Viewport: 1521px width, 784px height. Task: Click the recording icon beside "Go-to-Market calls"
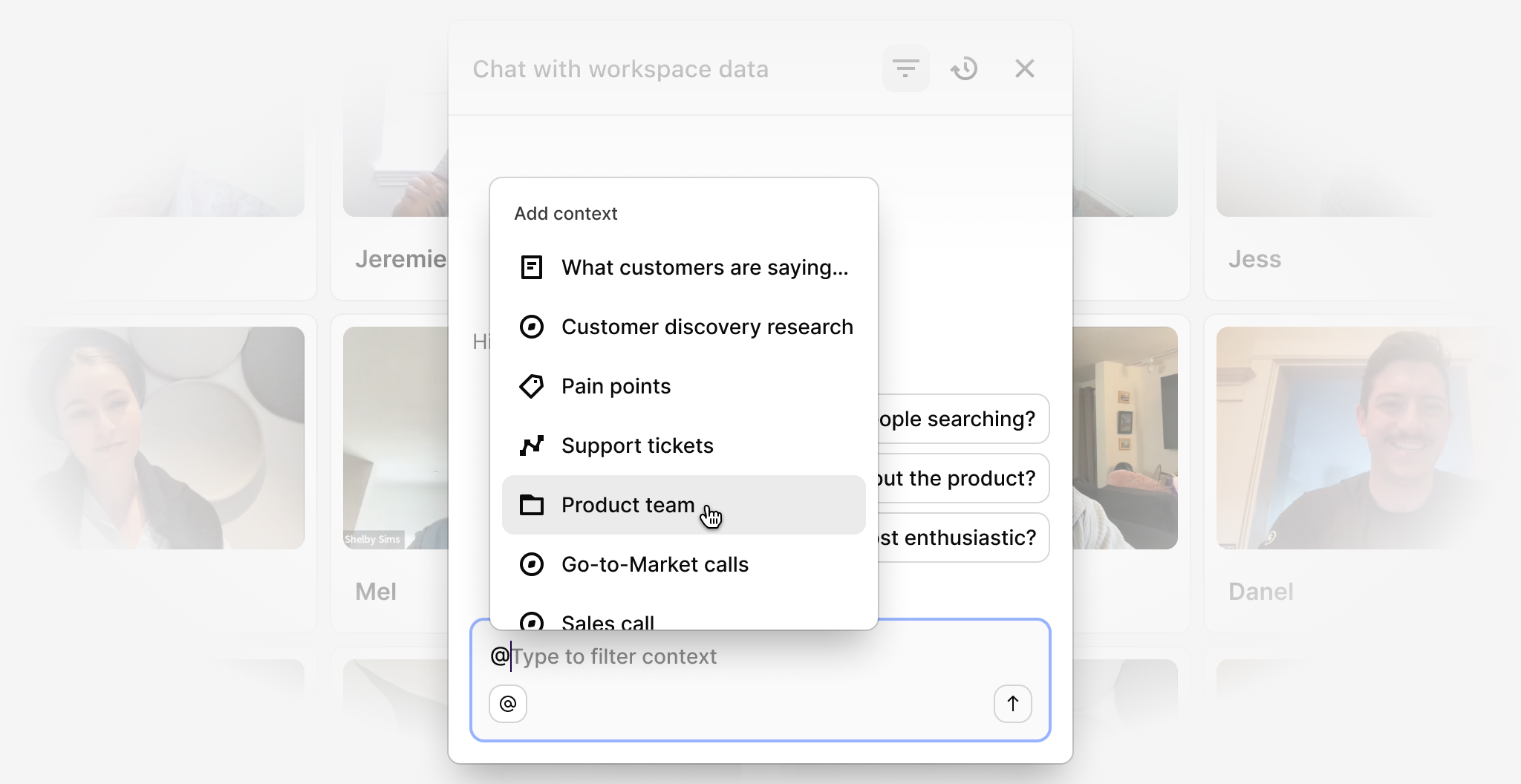coord(531,564)
